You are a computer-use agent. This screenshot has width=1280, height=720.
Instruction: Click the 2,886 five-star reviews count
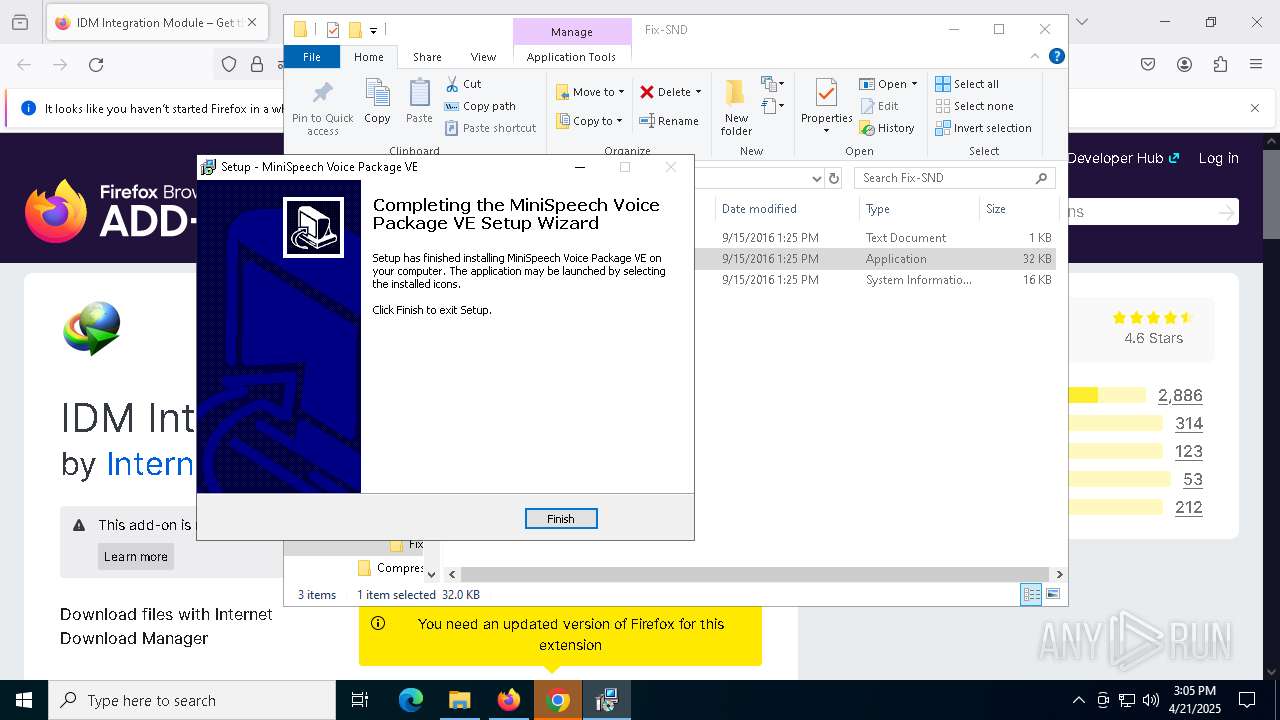tap(1180, 396)
